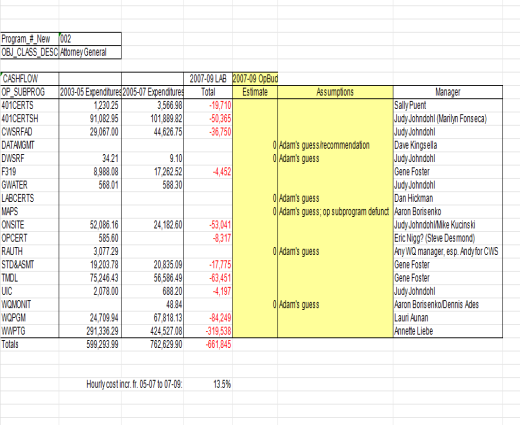Click the Annette Liebe manager cell
This screenshot has width=520, height=426.
pos(448,331)
